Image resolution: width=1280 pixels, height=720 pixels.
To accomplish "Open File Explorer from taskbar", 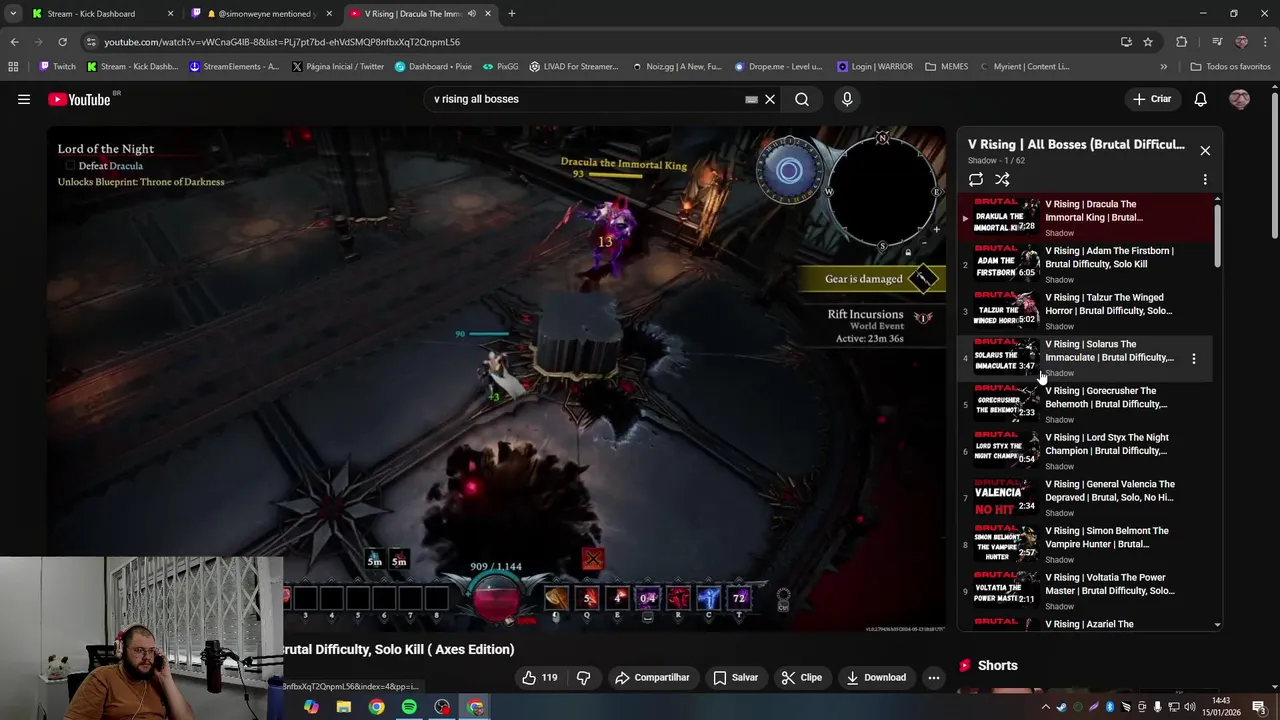I will click(343, 707).
